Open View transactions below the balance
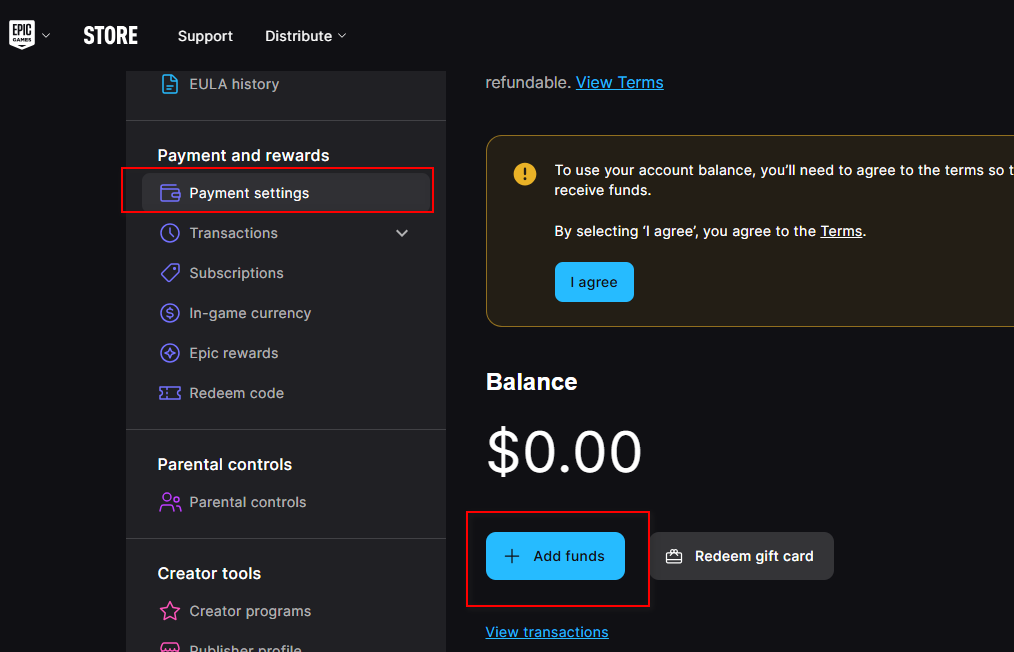 546,631
